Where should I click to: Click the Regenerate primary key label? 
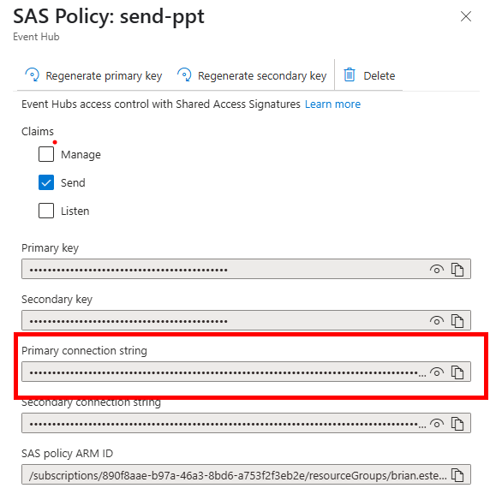(x=104, y=76)
